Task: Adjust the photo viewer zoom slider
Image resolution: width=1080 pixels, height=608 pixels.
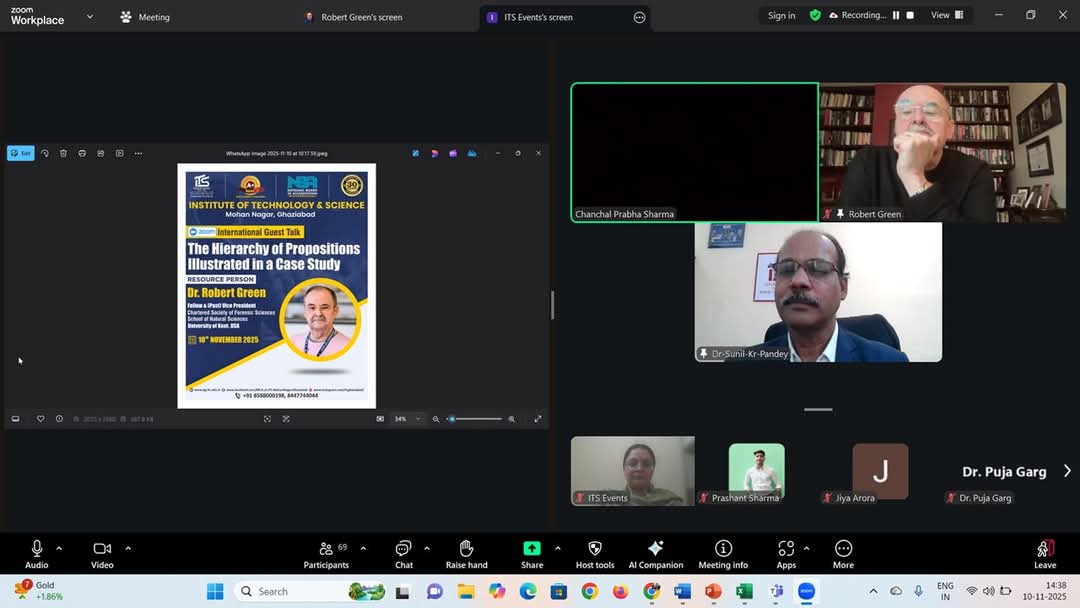Action: click(453, 419)
